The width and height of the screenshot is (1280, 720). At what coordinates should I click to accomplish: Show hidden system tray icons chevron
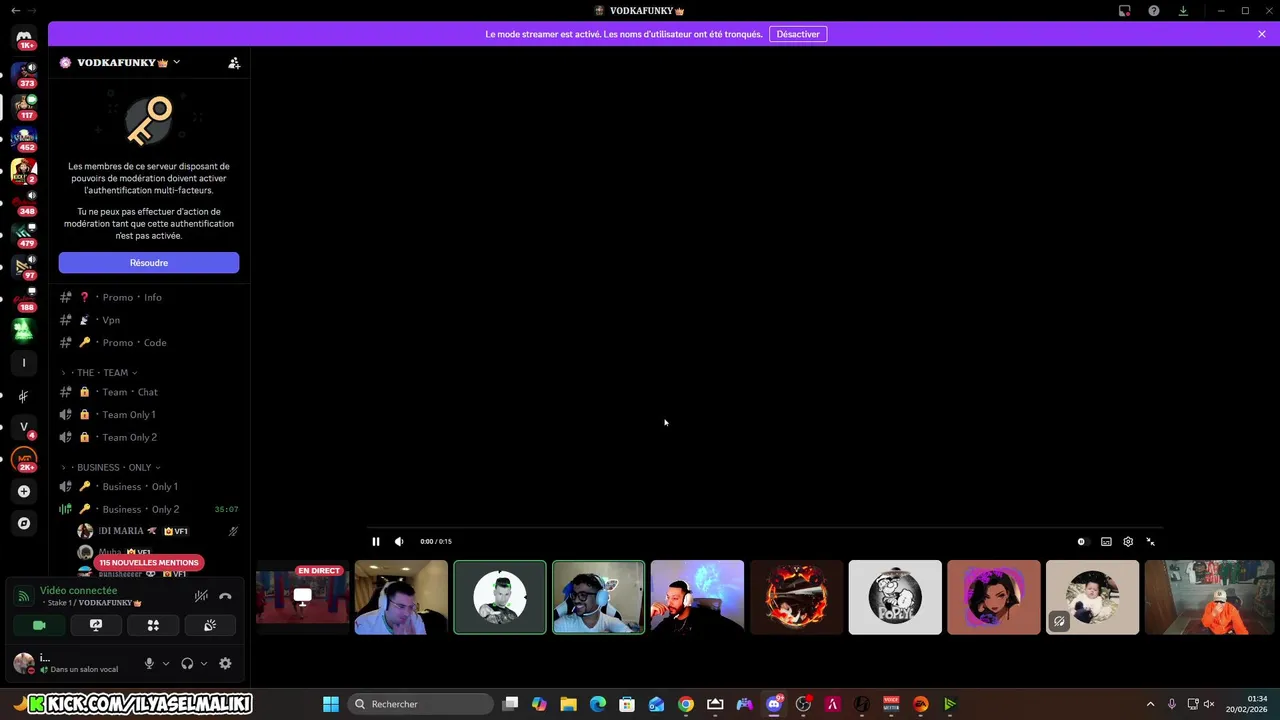coord(1150,704)
